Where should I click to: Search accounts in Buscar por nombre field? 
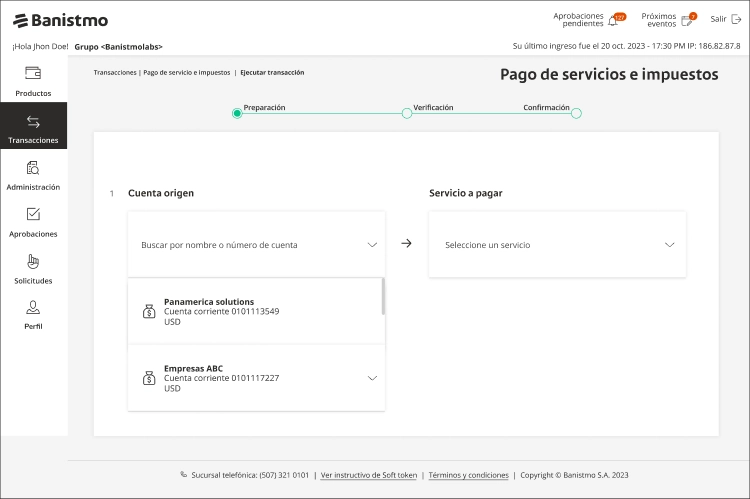point(256,244)
